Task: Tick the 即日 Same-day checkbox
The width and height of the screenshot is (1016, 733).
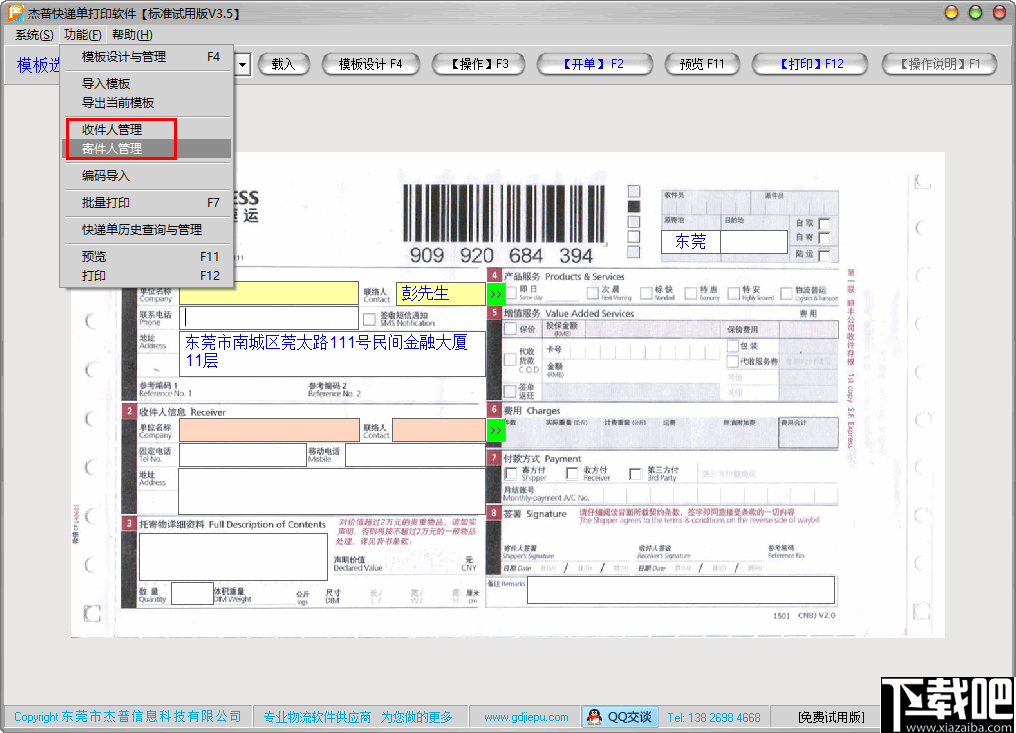Action: tap(511, 293)
